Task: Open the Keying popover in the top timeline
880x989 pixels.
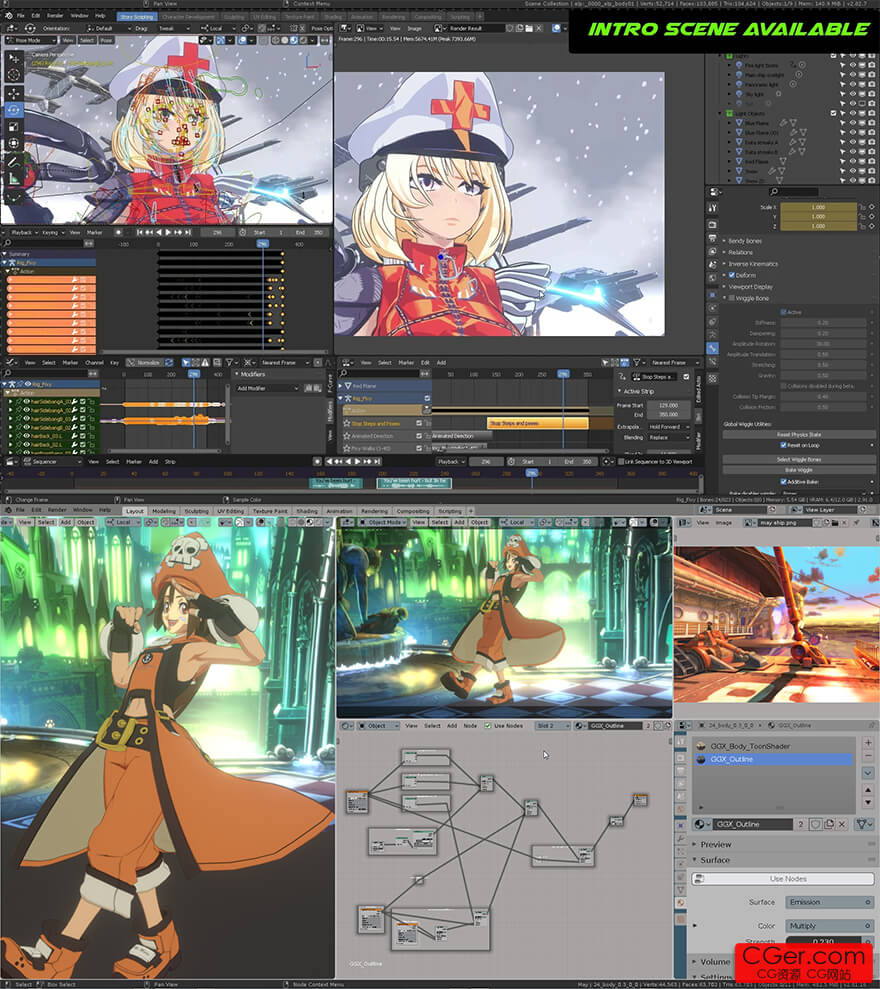Action: [52, 233]
